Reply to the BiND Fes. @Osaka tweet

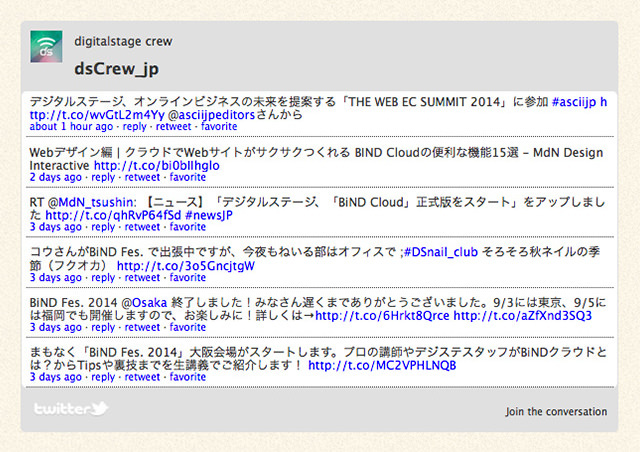(103, 327)
